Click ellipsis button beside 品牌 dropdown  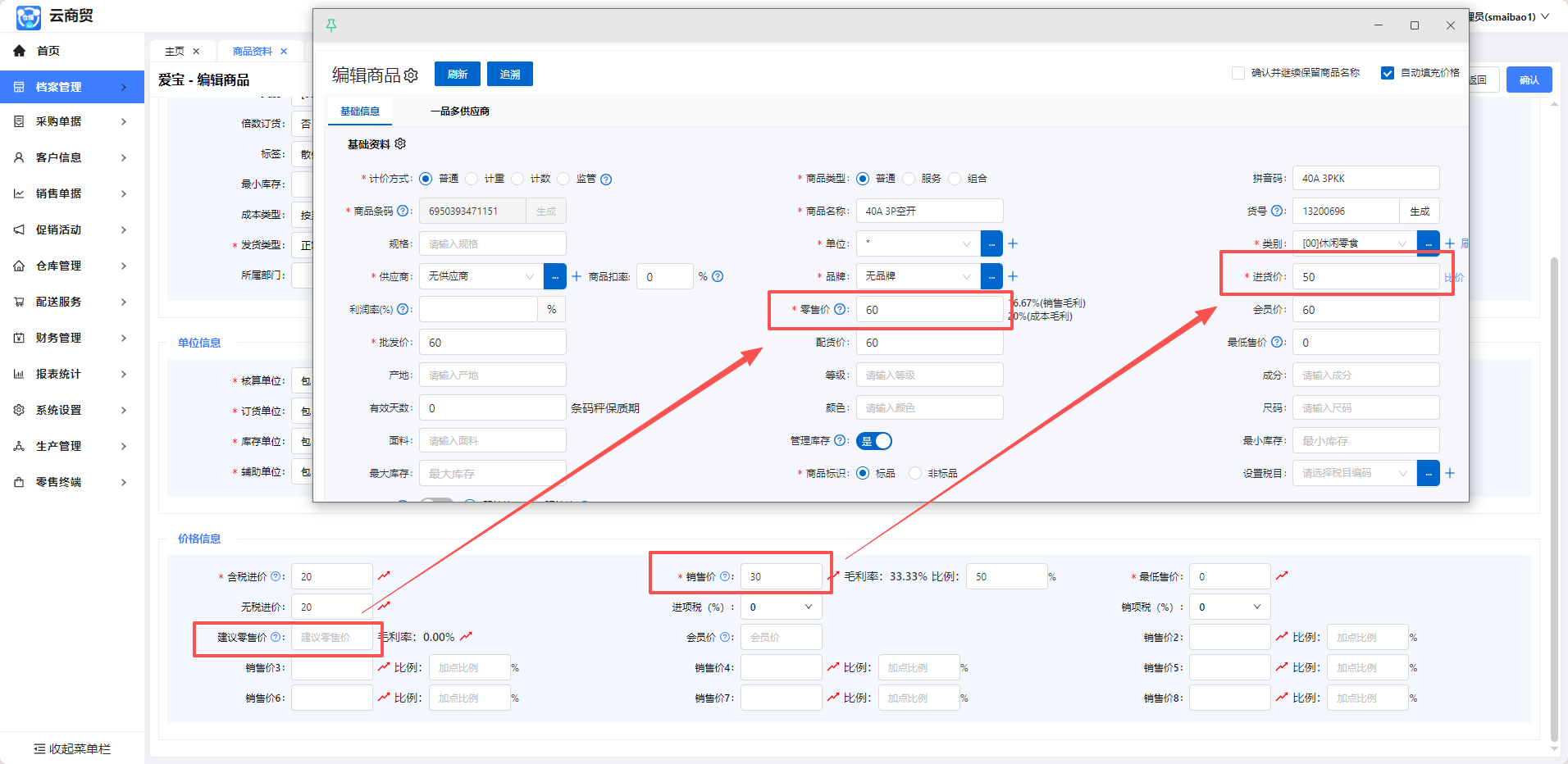(991, 276)
